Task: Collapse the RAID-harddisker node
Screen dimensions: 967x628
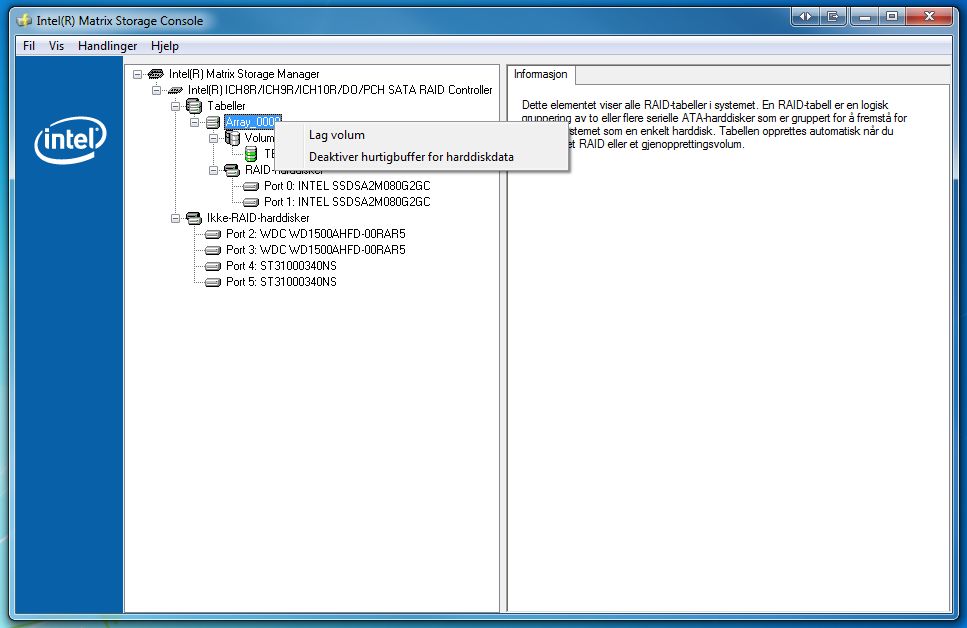Action: [x=214, y=170]
